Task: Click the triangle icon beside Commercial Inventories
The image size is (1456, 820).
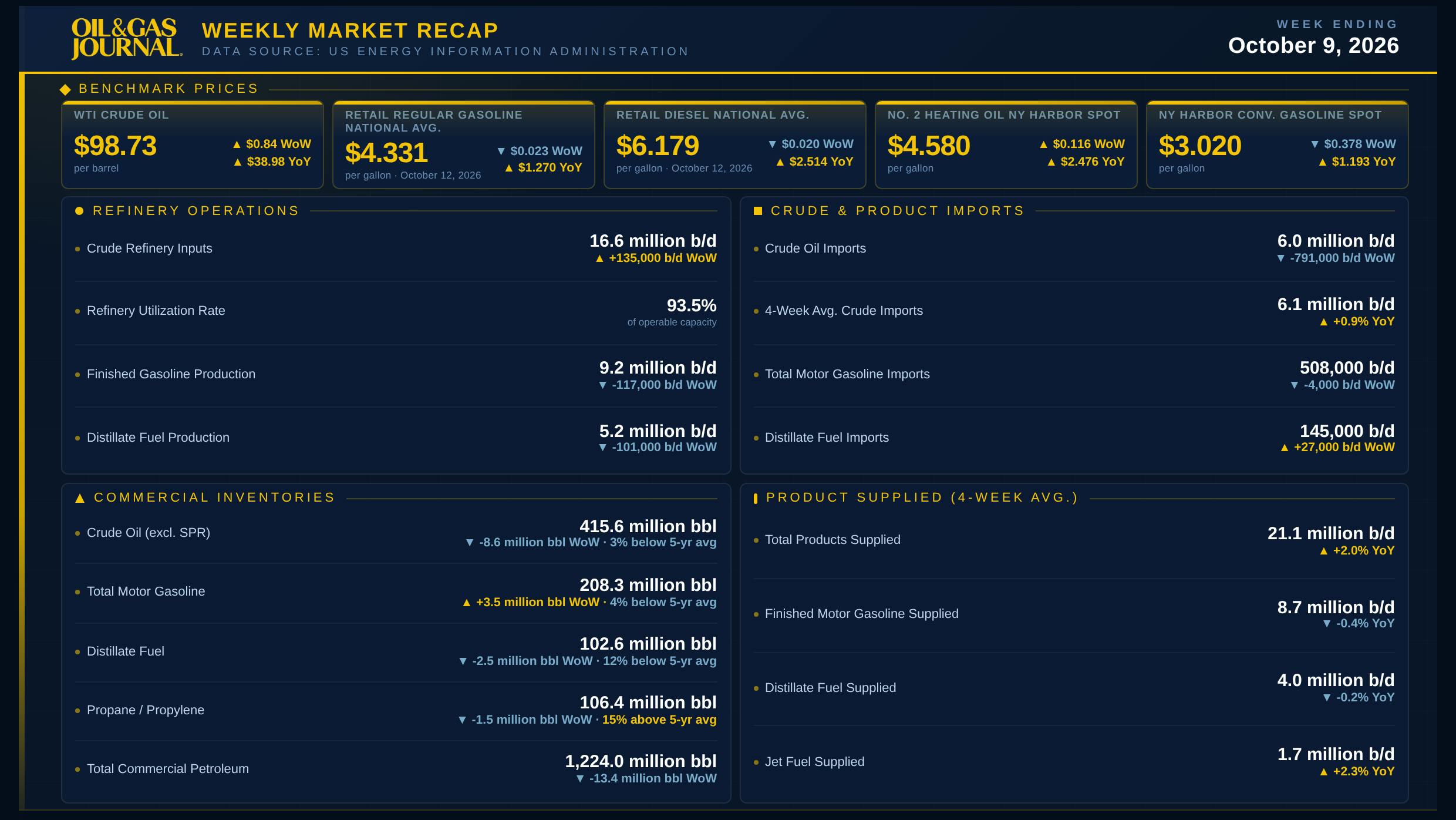Action: pos(80,498)
